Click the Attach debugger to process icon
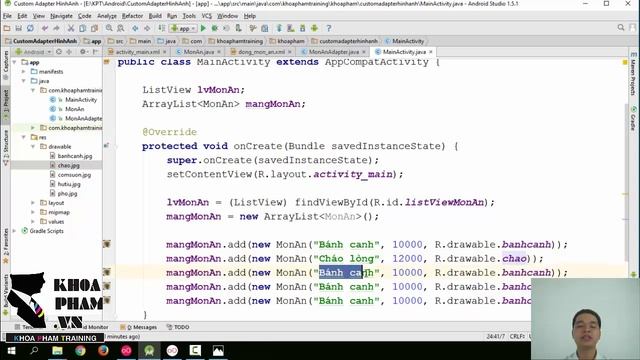The image size is (640, 360). coord(238,28)
